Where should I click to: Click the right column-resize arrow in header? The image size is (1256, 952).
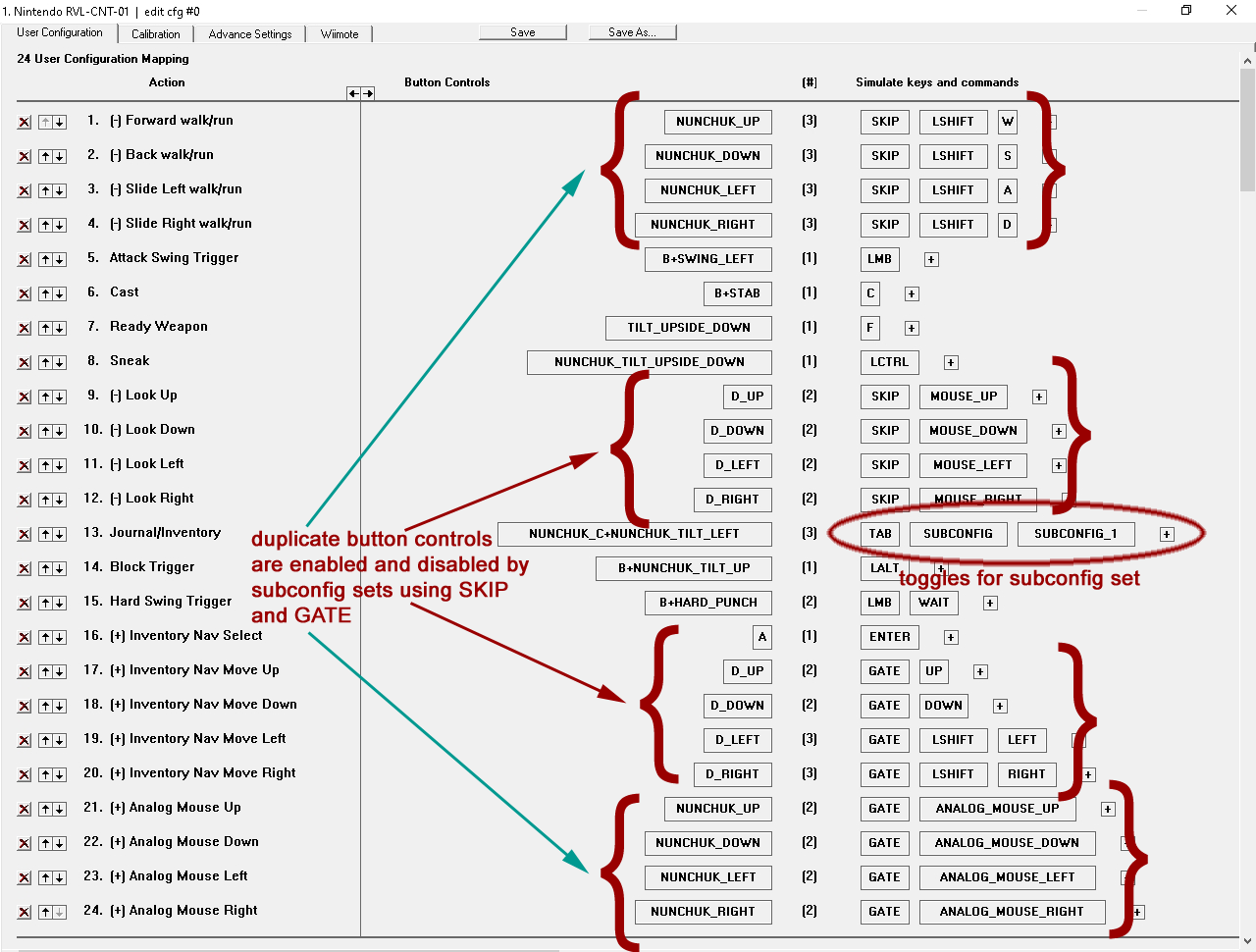point(368,94)
